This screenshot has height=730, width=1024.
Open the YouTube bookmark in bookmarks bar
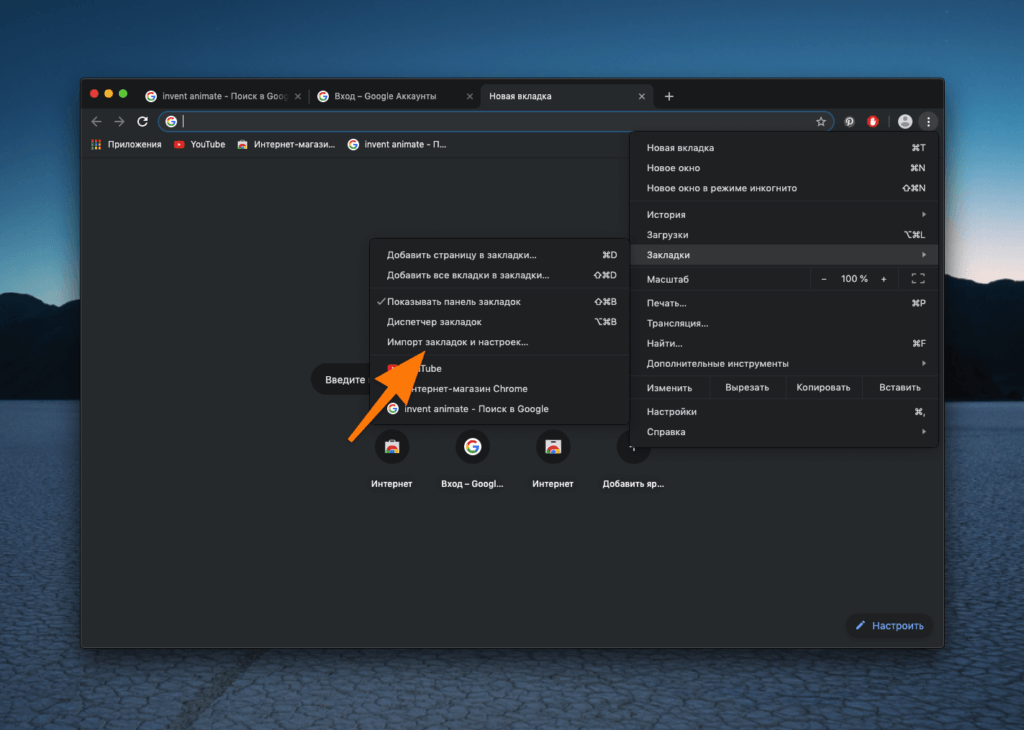pyautogui.click(x=199, y=144)
